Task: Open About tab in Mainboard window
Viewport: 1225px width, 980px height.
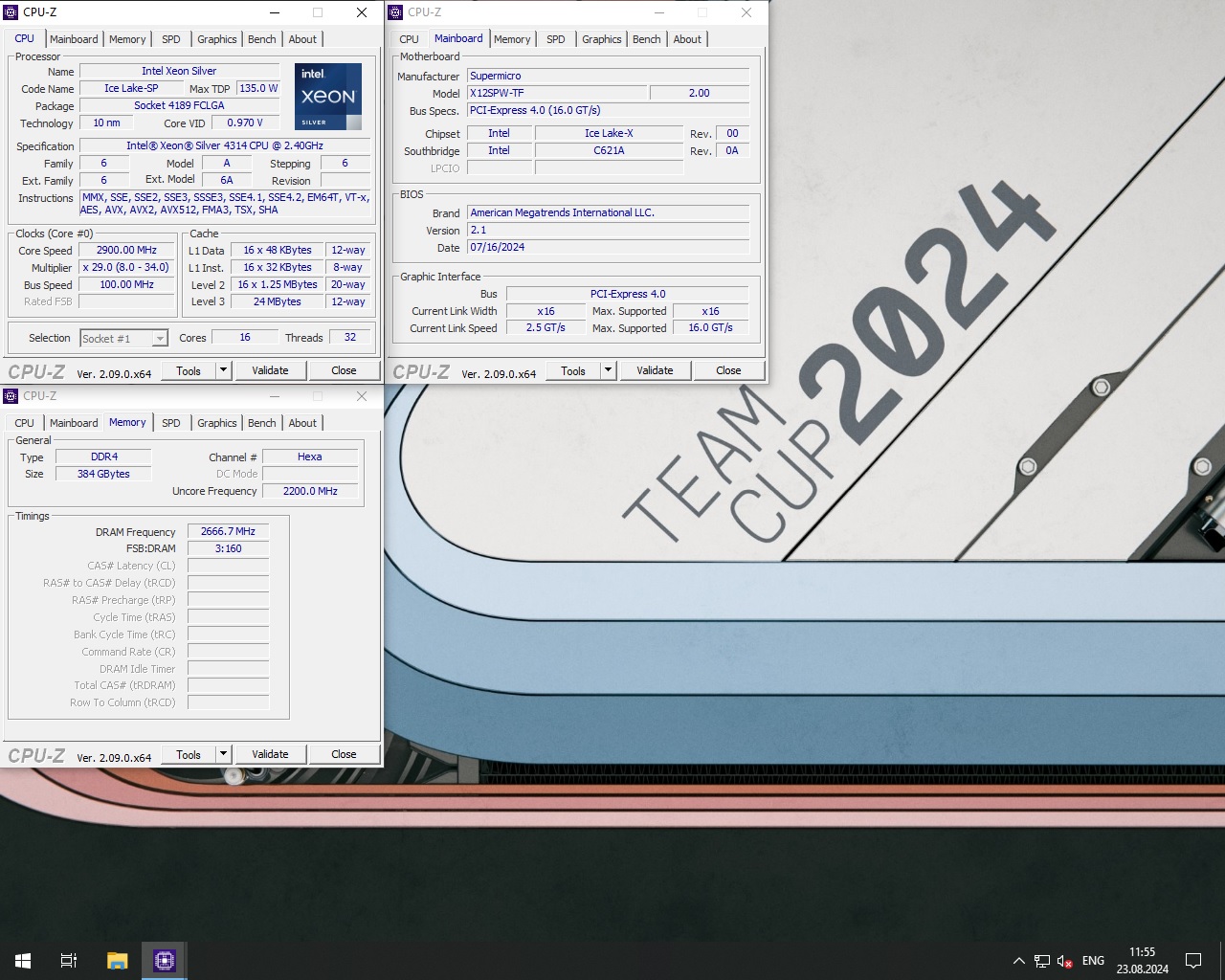Action: tap(687, 39)
